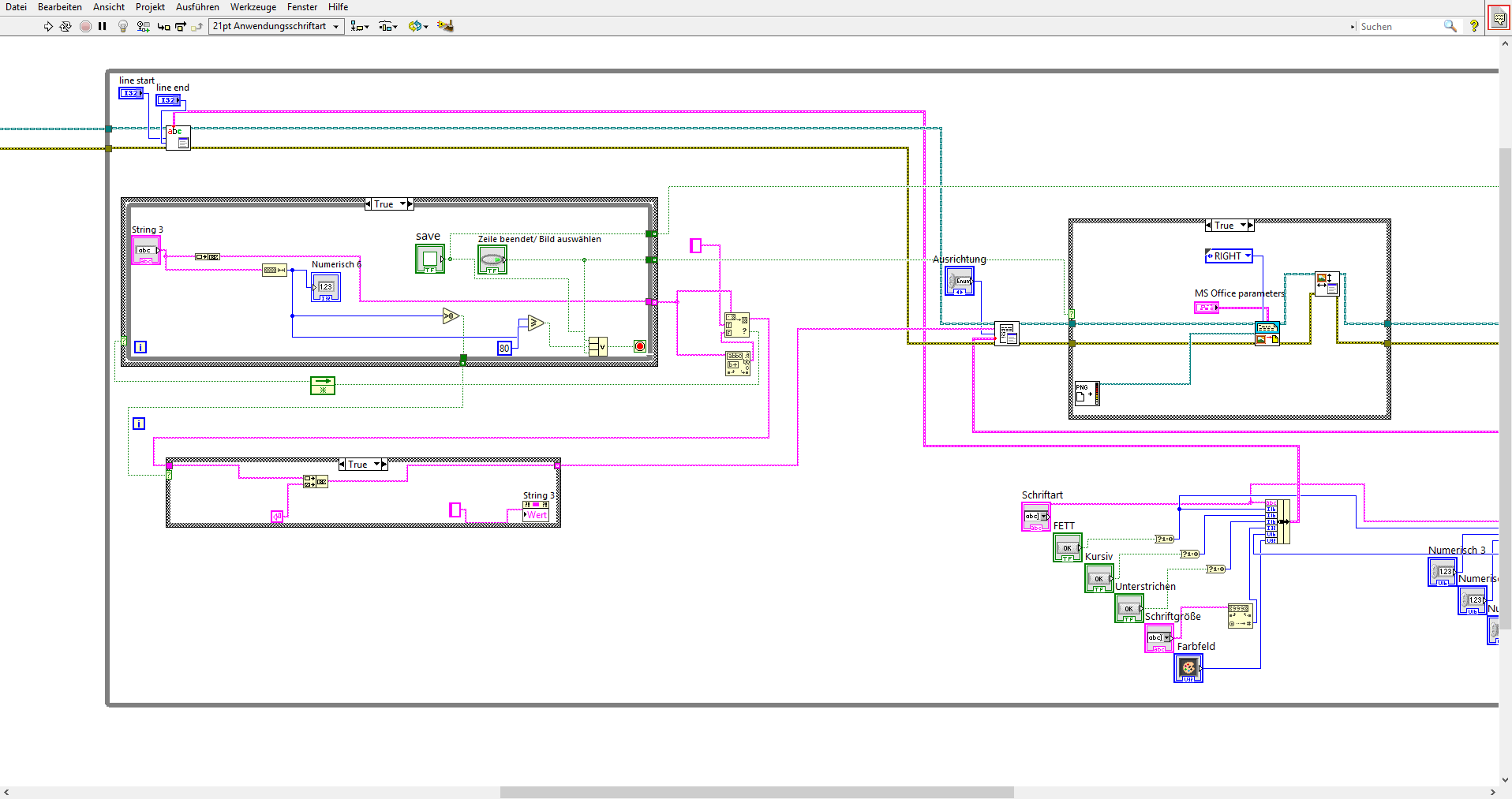This screenshot has width=1512, height=799.
Task: Click the scroll right arrow
Action: [x=1492, y=792]
